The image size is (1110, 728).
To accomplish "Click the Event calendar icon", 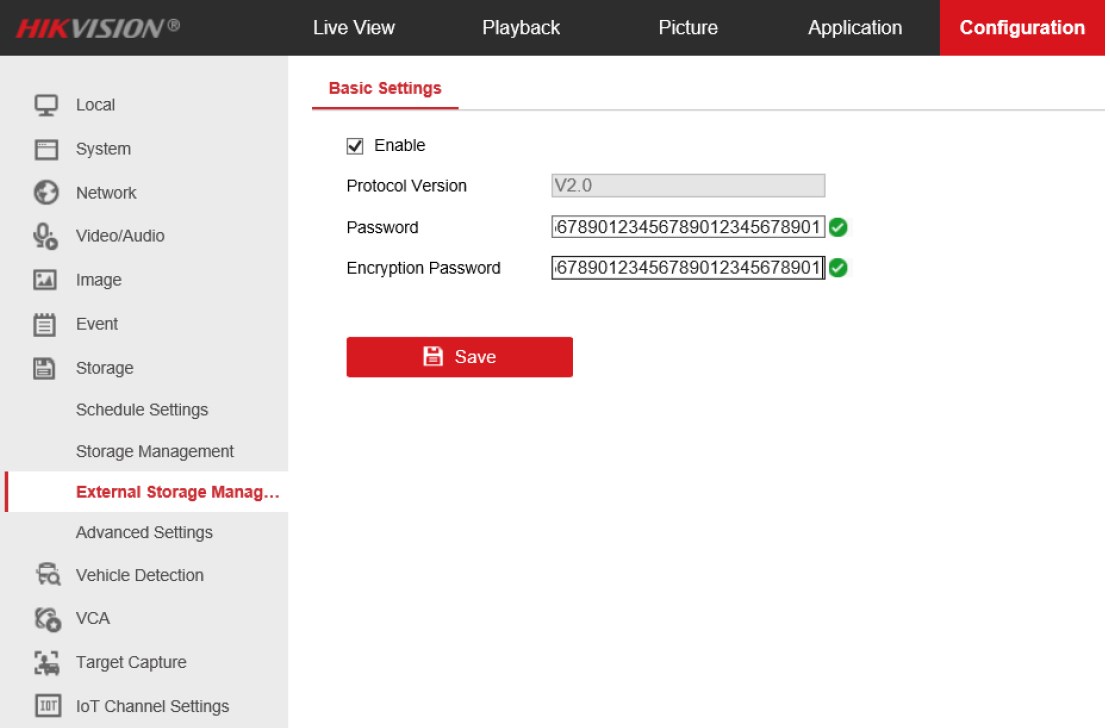I will pos(46,324).
